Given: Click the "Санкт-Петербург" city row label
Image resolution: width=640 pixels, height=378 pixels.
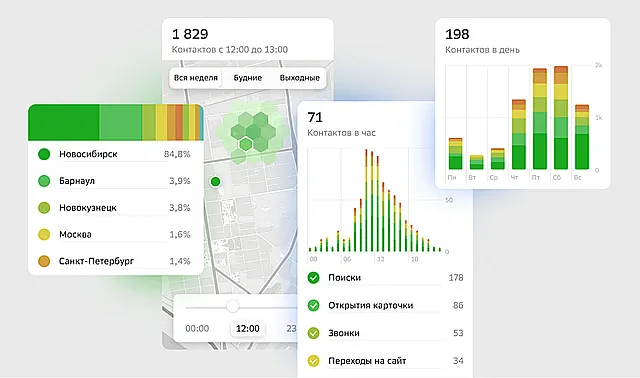Looking at the screenshot, I should click(96, 261).
